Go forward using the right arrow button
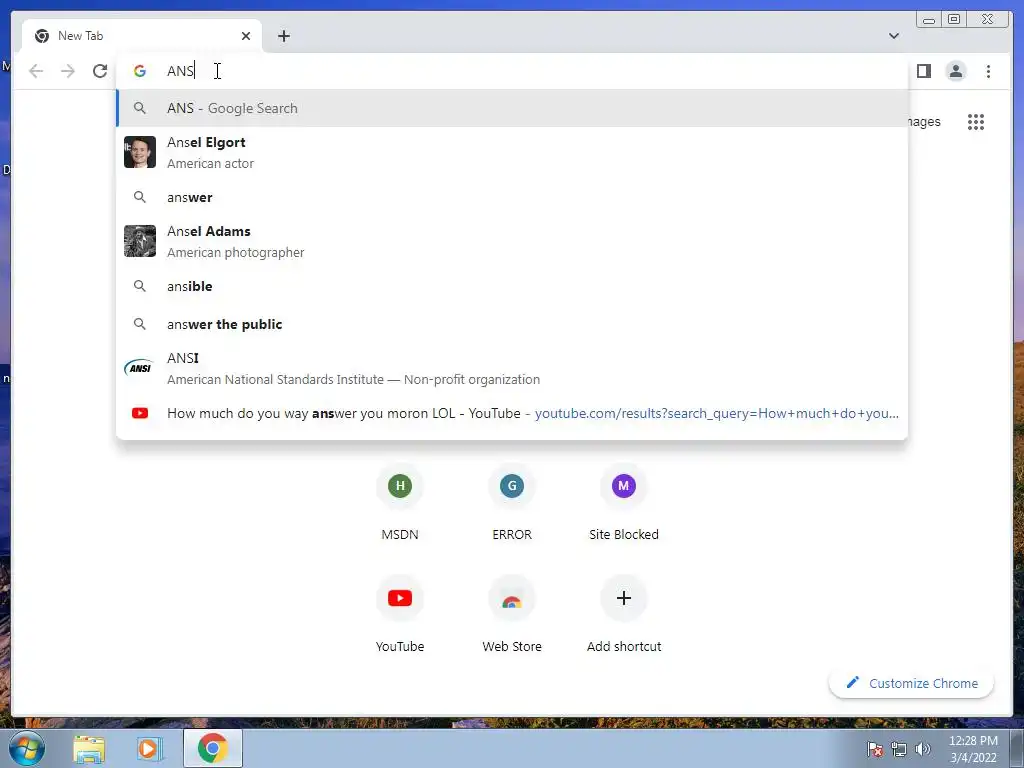Image resolution: width=1024 pixels, height=768 pixels. click(67, 71)
